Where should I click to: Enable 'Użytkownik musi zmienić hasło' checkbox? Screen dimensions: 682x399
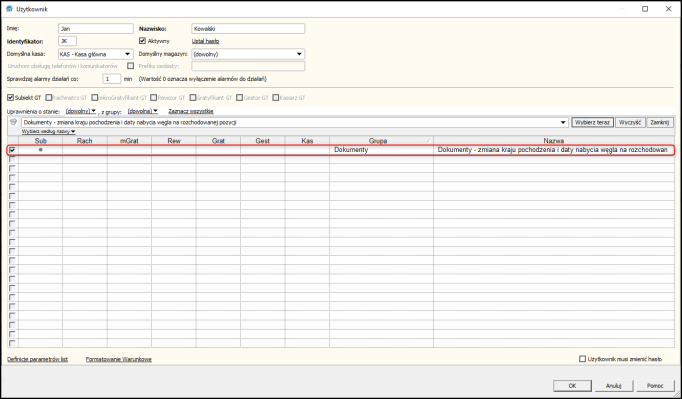(x=582, y=359)
